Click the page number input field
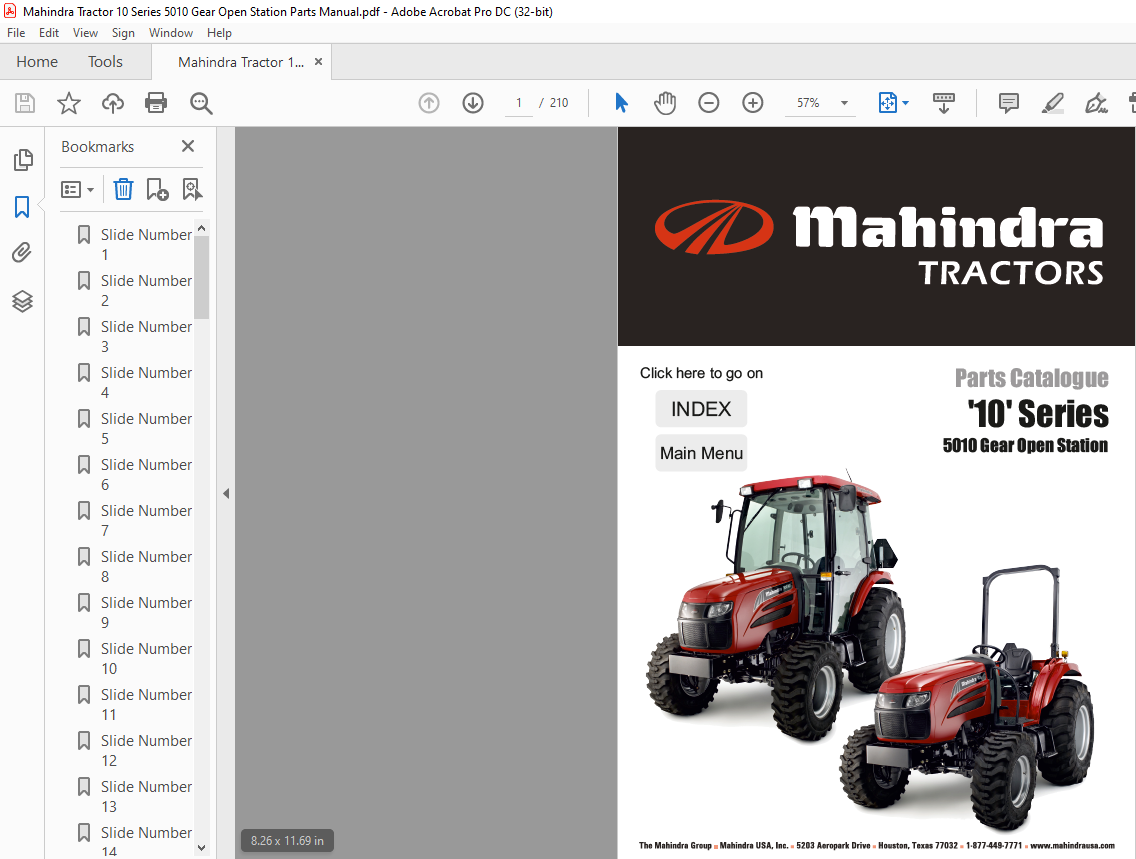1136x859 pixels. click(x=519, y=103)
